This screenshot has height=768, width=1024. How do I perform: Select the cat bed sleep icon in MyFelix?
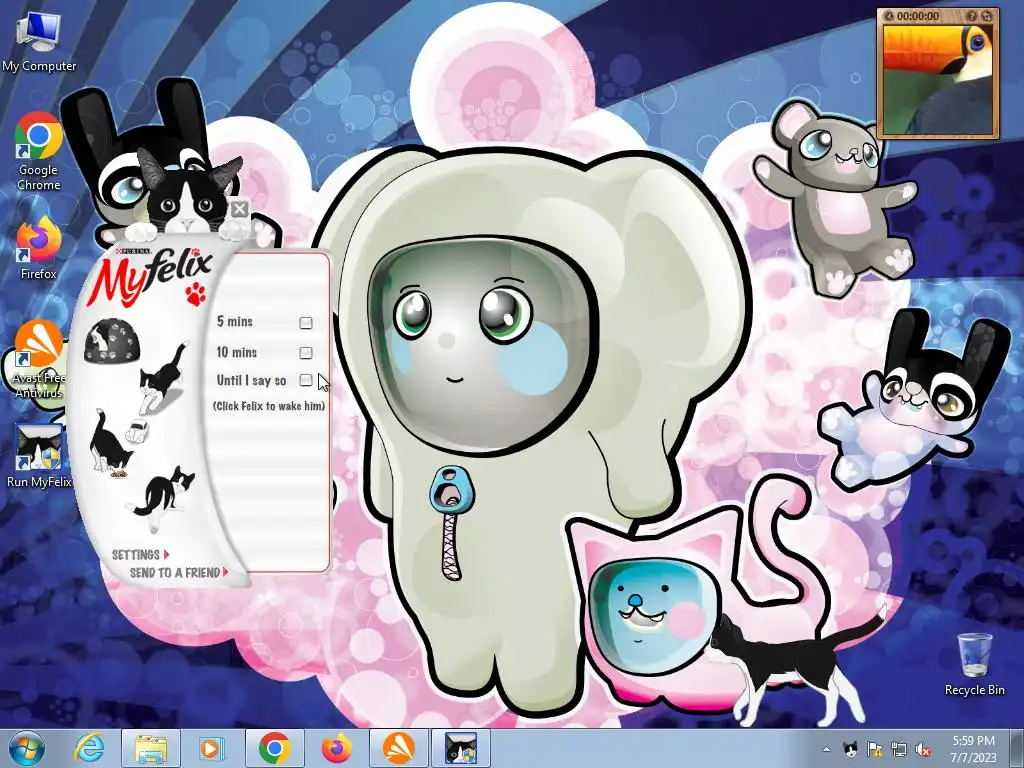[112, 340]
